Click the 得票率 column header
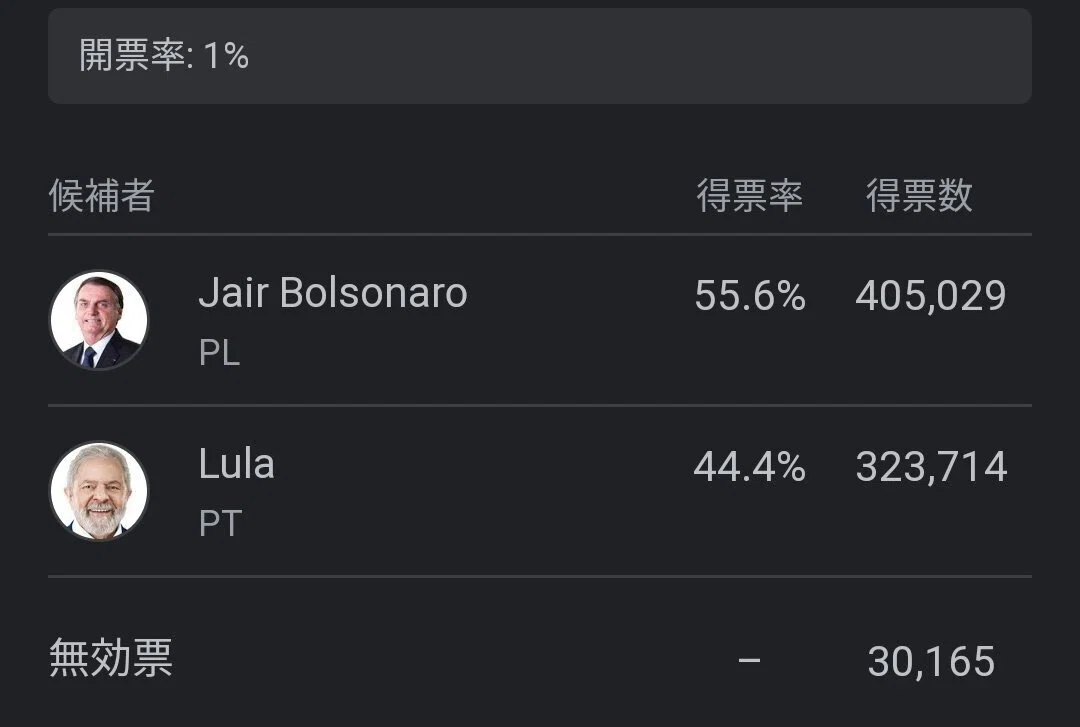The width and height of the screenshot is (1080, 727). [x=749, y=196]
